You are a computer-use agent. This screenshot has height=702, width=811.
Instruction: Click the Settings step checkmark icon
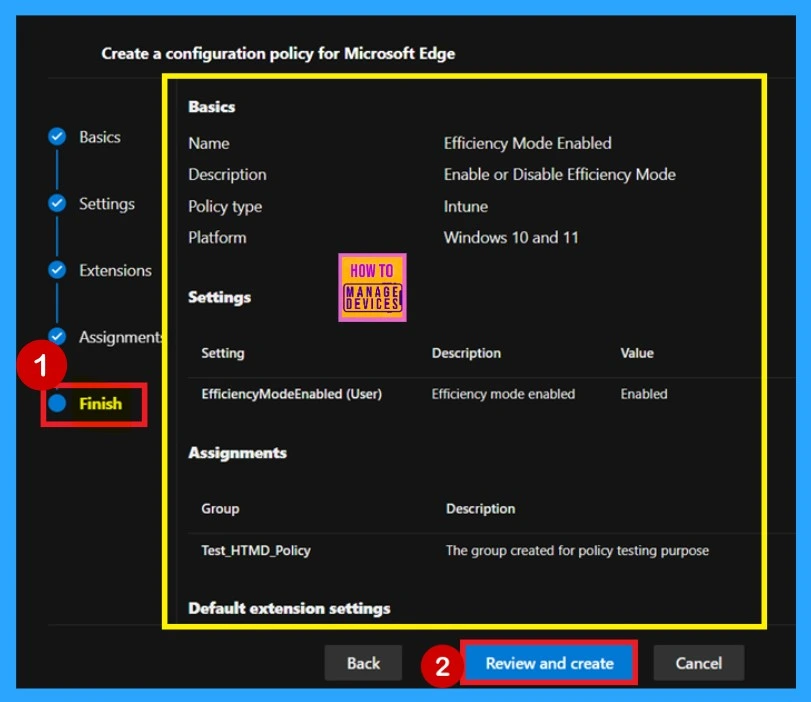[57, 203]
